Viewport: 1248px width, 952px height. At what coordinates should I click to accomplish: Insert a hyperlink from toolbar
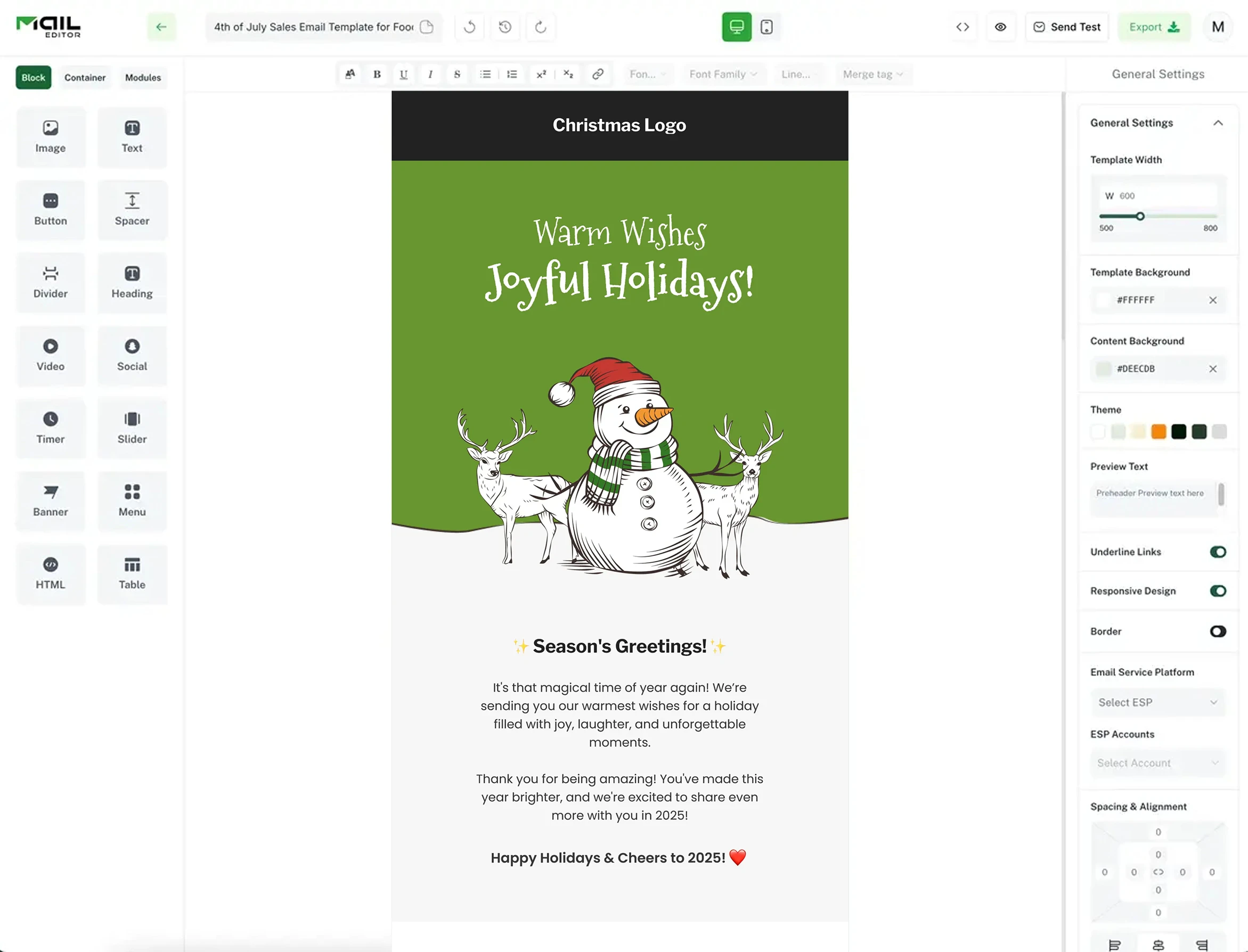tap(597, 74)
